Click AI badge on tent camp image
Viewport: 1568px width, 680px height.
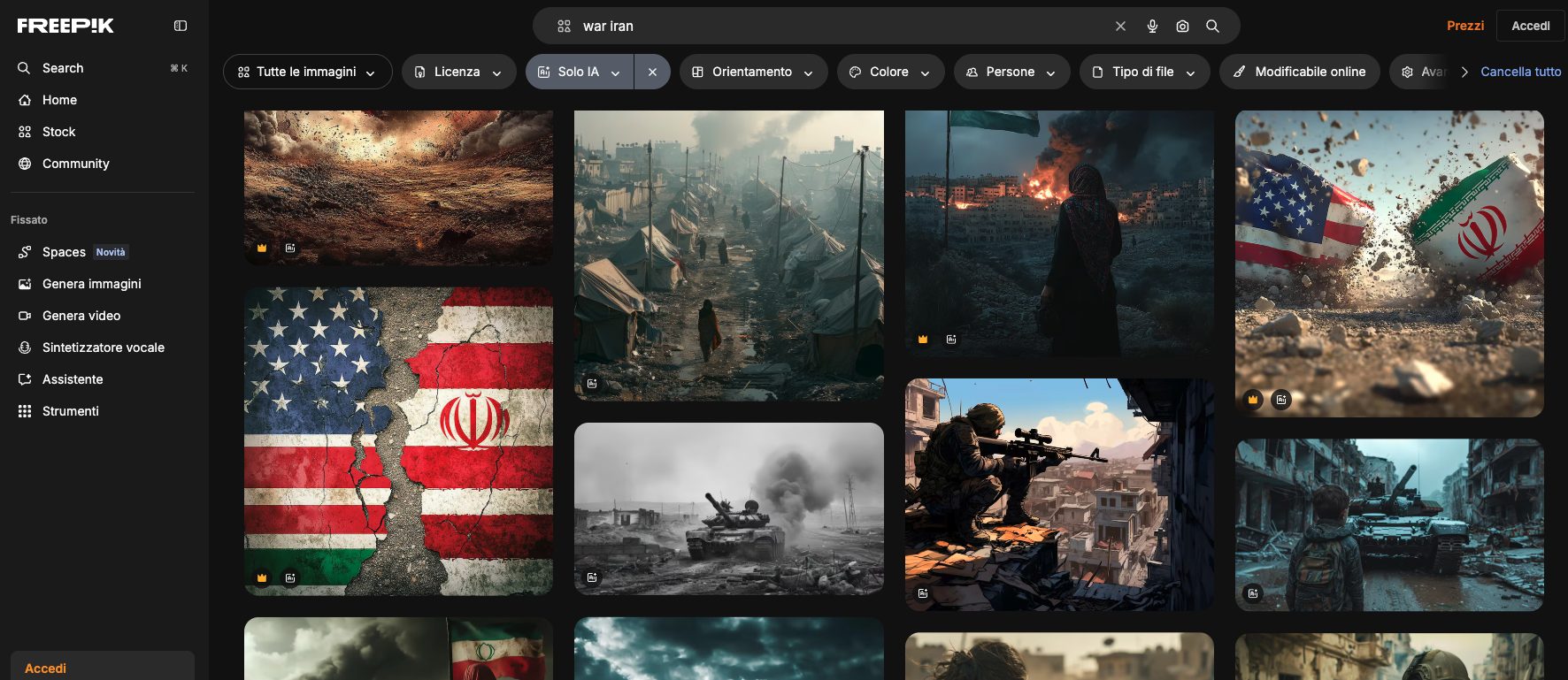pyautogui.click(x=592, y=384)
